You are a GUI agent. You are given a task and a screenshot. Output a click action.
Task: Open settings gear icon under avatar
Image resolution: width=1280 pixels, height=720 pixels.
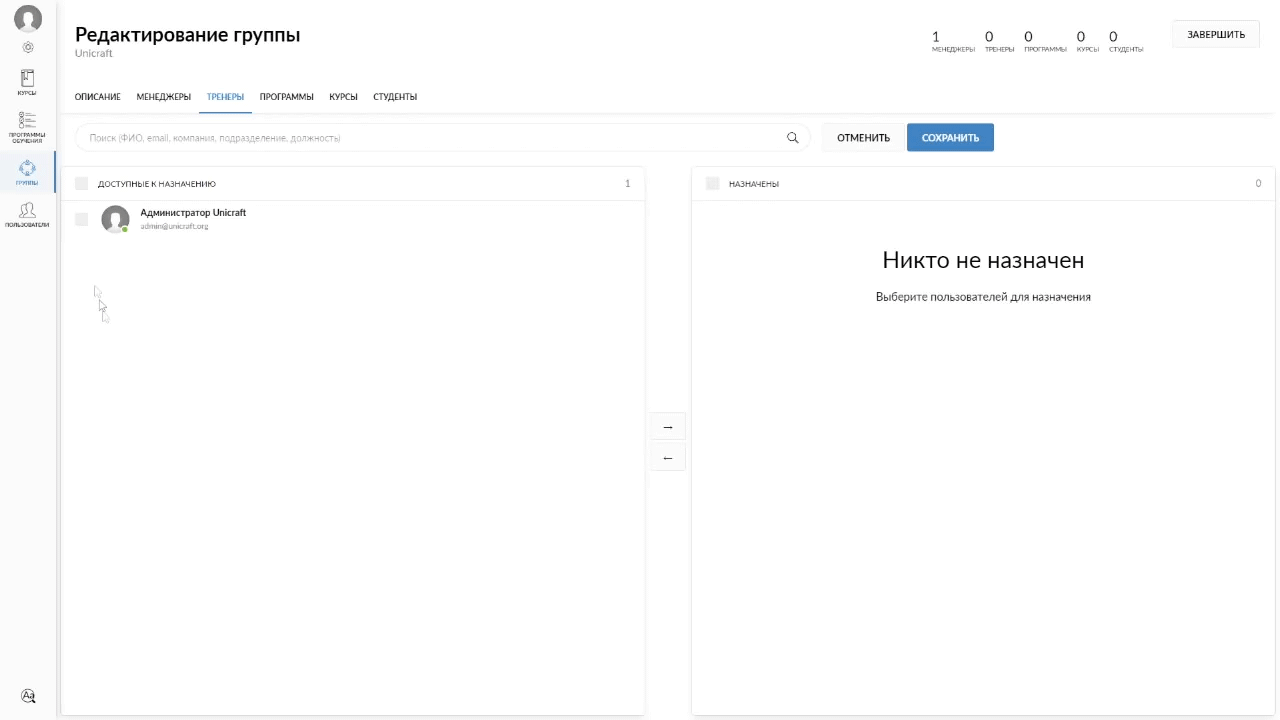coord(28,47)
